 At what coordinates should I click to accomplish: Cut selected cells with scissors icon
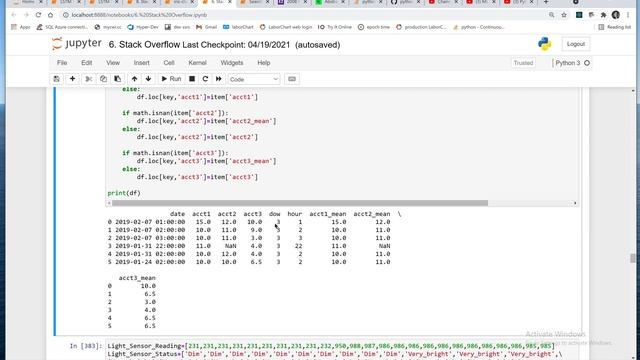tap(88, 79)
